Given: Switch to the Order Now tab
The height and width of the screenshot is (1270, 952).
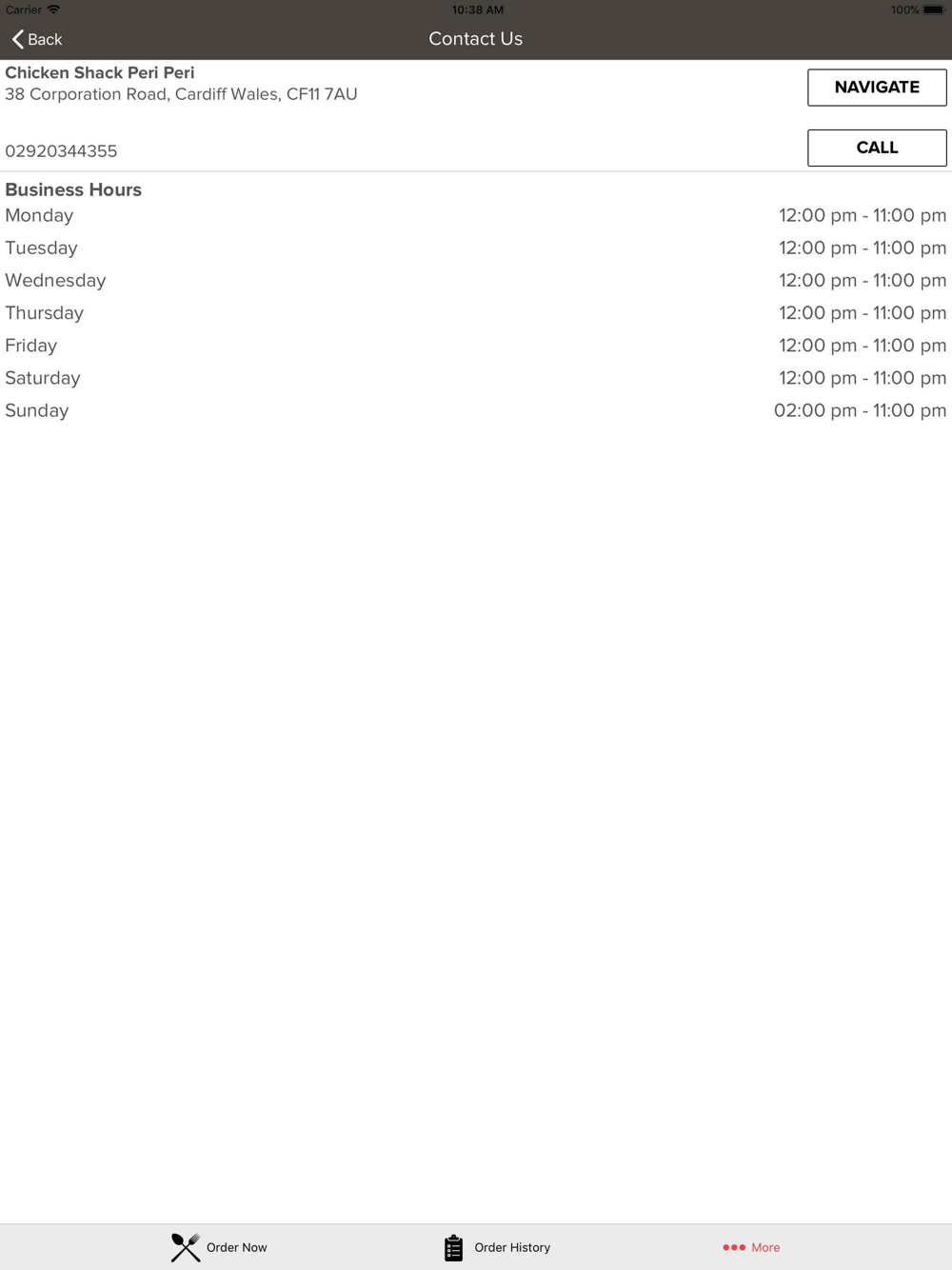Looking at the screenshot, I should (219, 1247).
